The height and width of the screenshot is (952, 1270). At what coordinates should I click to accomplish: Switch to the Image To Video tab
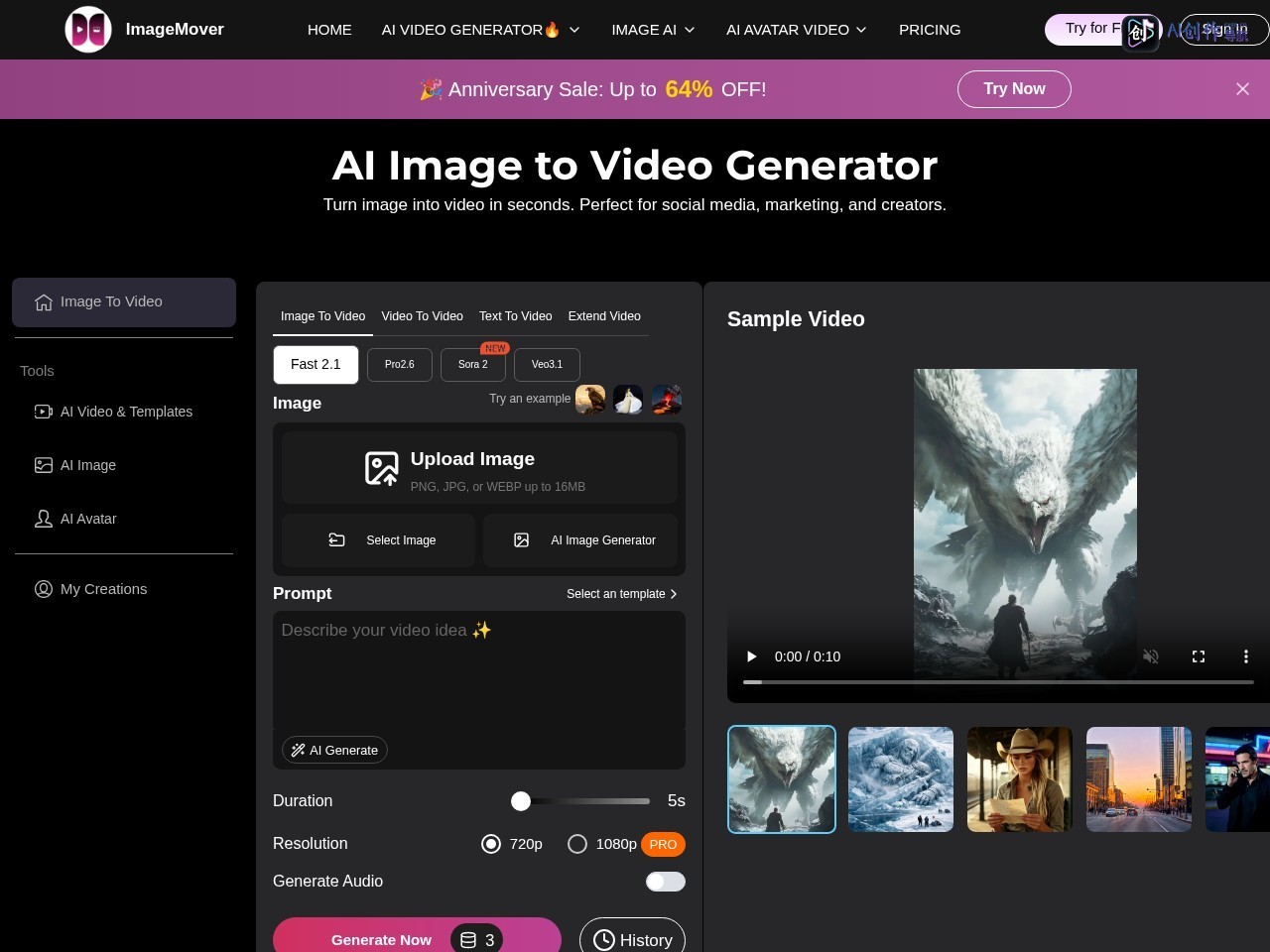(322, 316)
